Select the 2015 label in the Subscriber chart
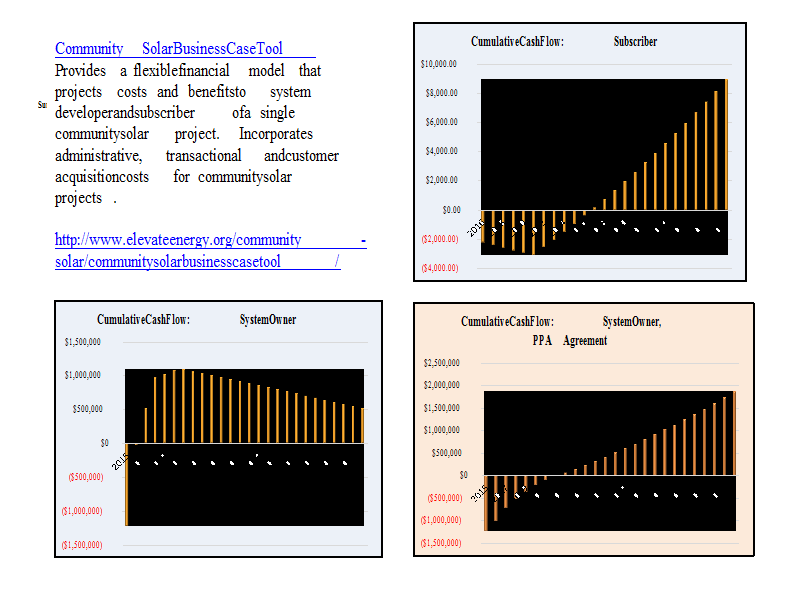This screenshot has height=600, width=800. click(475, 227)
